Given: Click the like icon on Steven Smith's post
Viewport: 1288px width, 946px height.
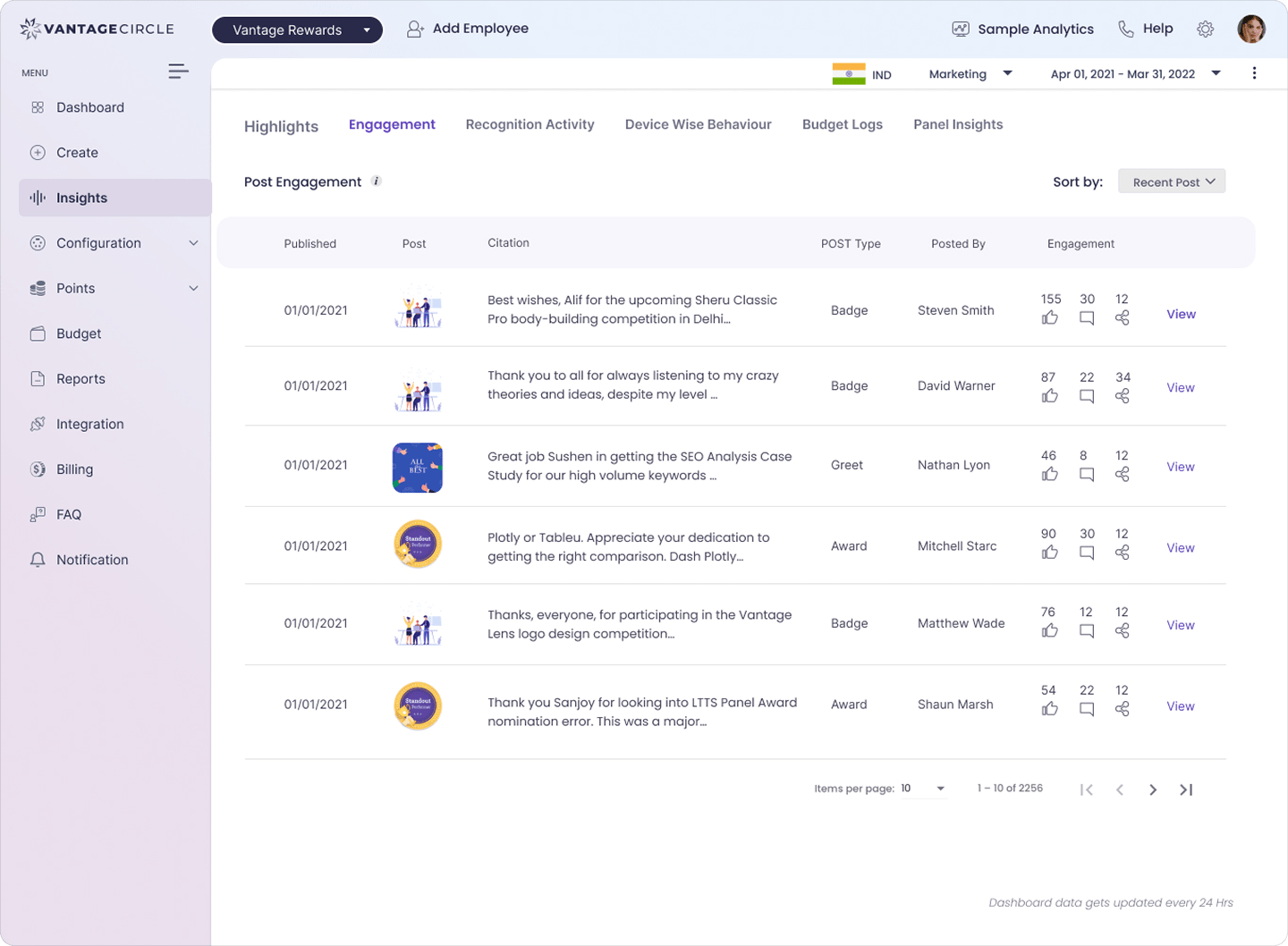Looking at the screenshot, I should click(x=1050, y=317).
